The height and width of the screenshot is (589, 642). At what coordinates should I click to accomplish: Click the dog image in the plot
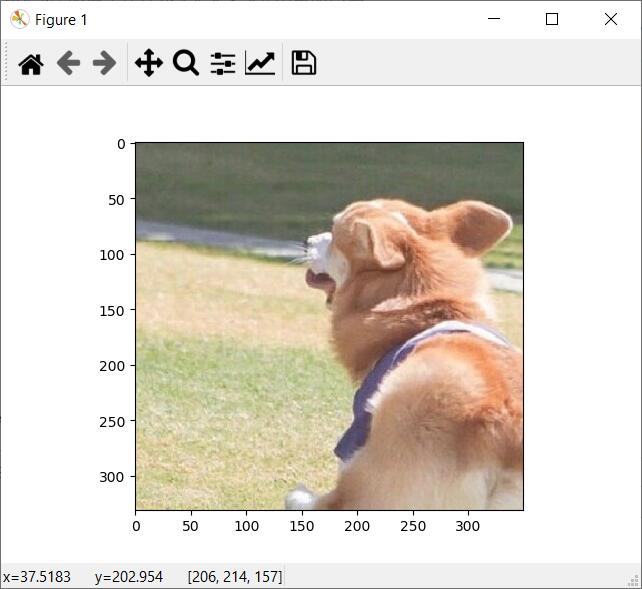click(329, 326)
